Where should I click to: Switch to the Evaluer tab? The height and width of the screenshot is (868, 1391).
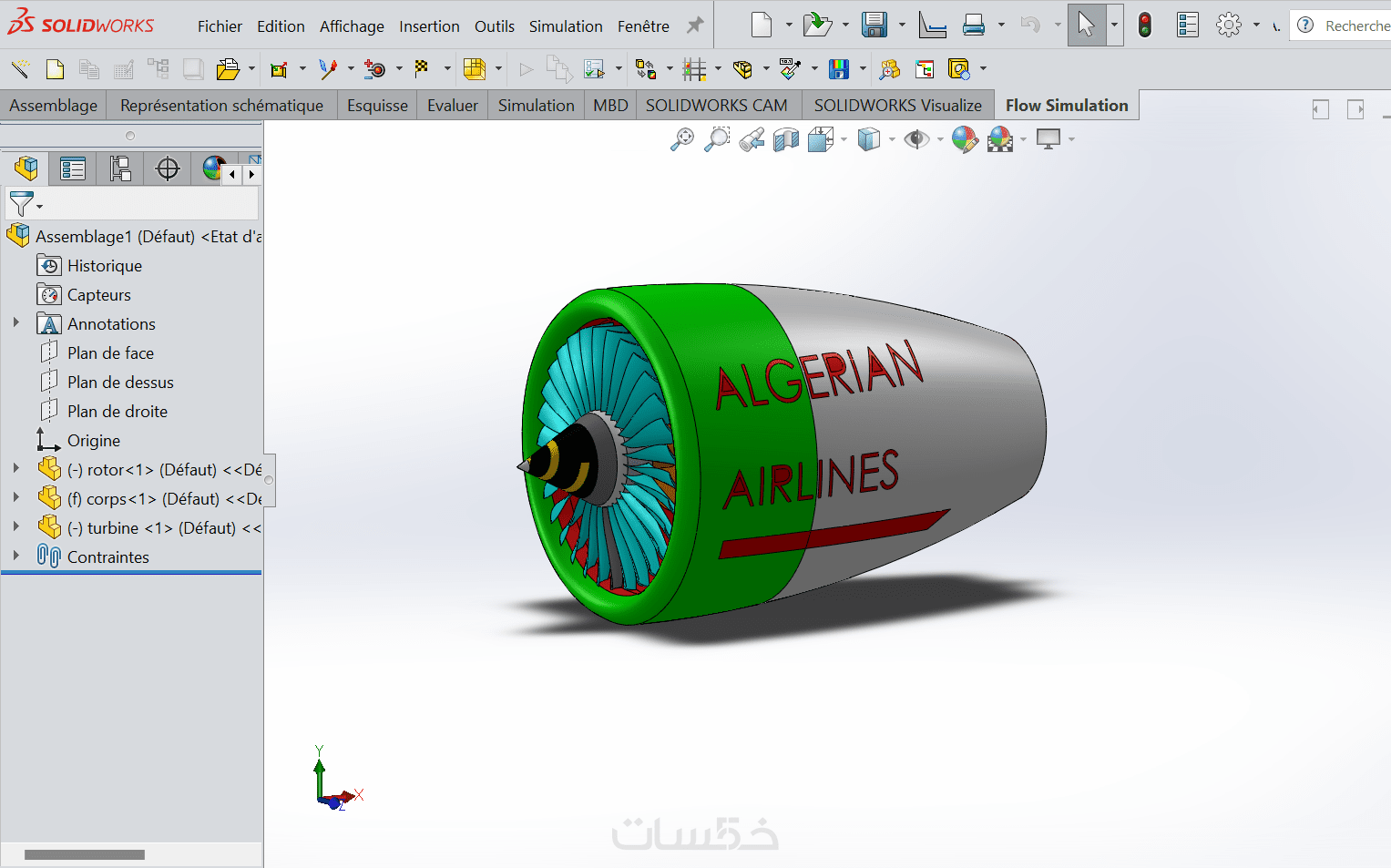point(453,106)
